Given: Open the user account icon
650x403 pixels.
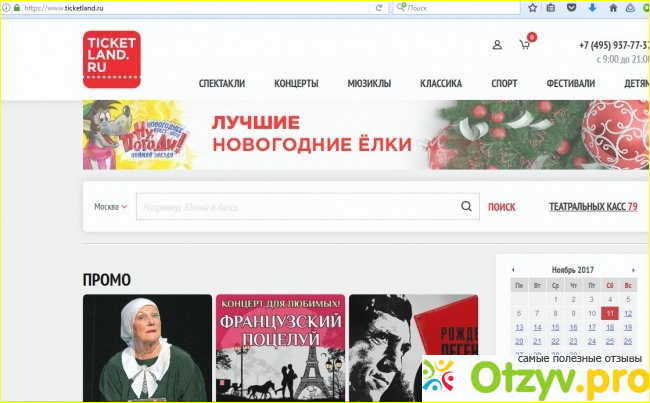Looking at the screenshot, I should click(x=497, y=45).
